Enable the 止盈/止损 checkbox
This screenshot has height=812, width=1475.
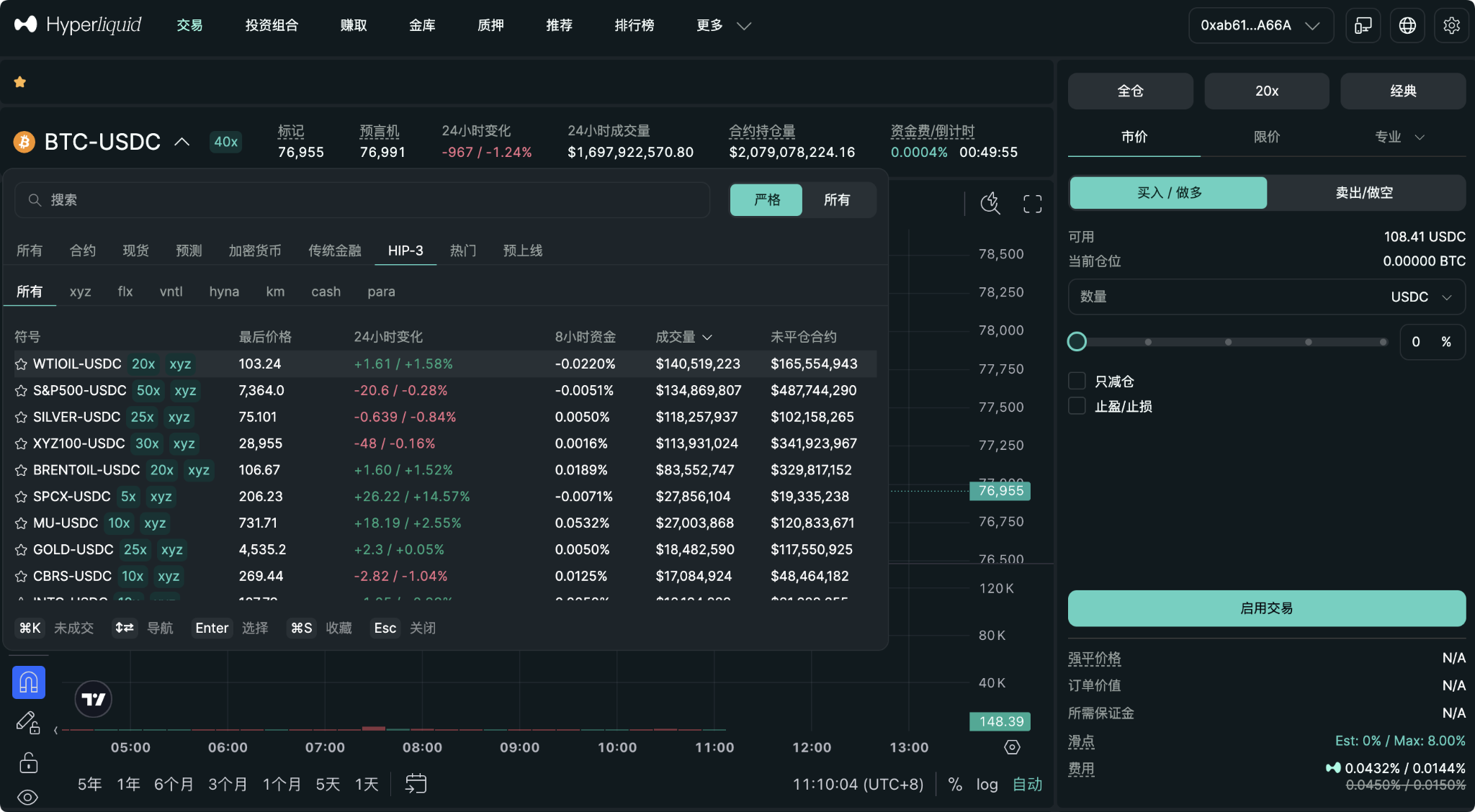(x=1077, y=406)
